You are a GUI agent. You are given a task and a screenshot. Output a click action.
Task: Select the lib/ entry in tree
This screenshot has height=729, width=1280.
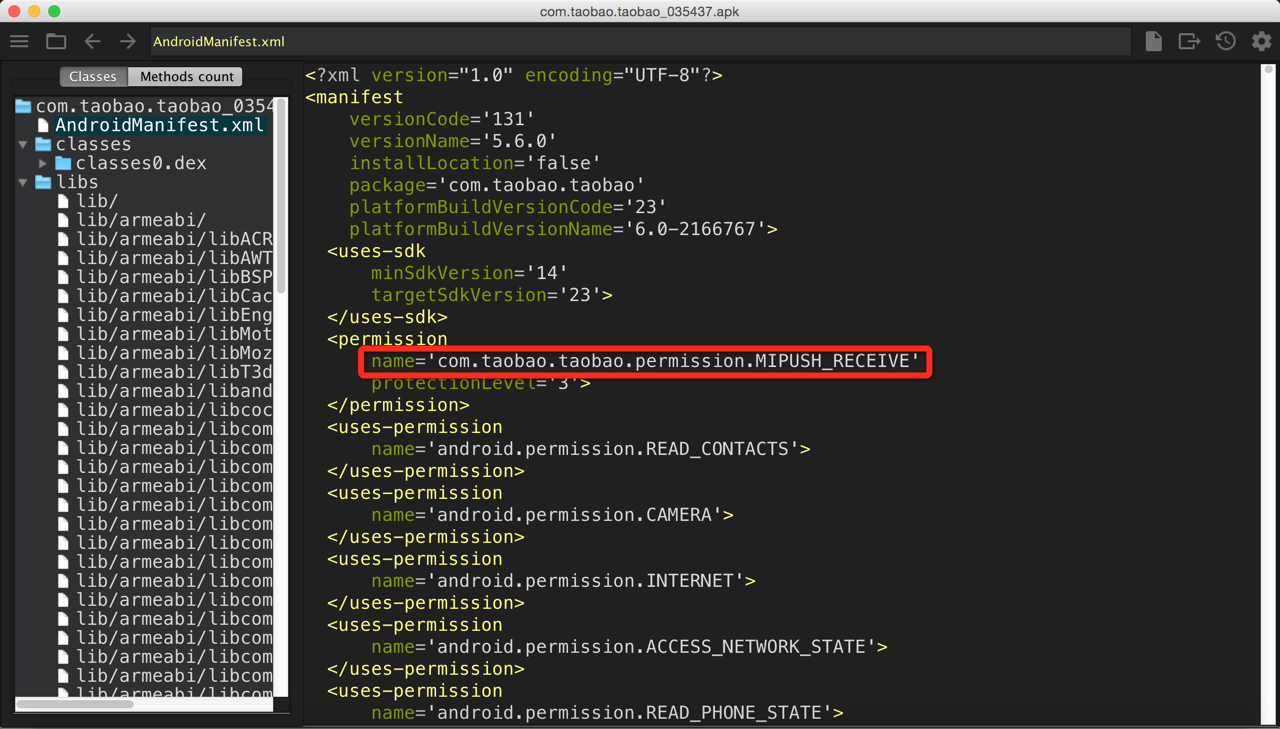(x=87, y=201)
